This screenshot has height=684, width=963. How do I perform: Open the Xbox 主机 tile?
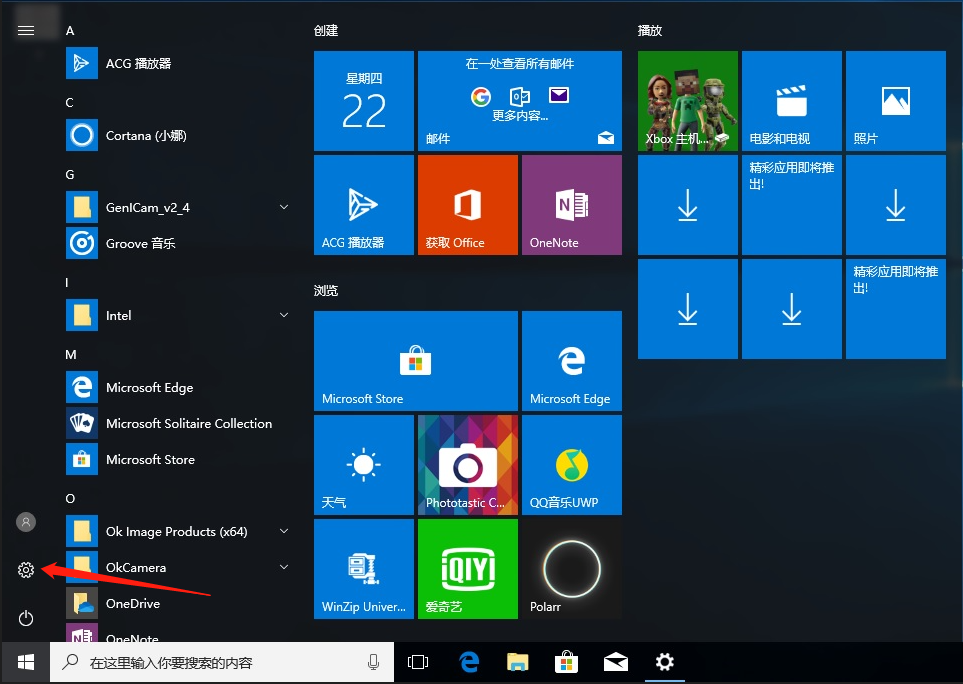pos(688,101)
